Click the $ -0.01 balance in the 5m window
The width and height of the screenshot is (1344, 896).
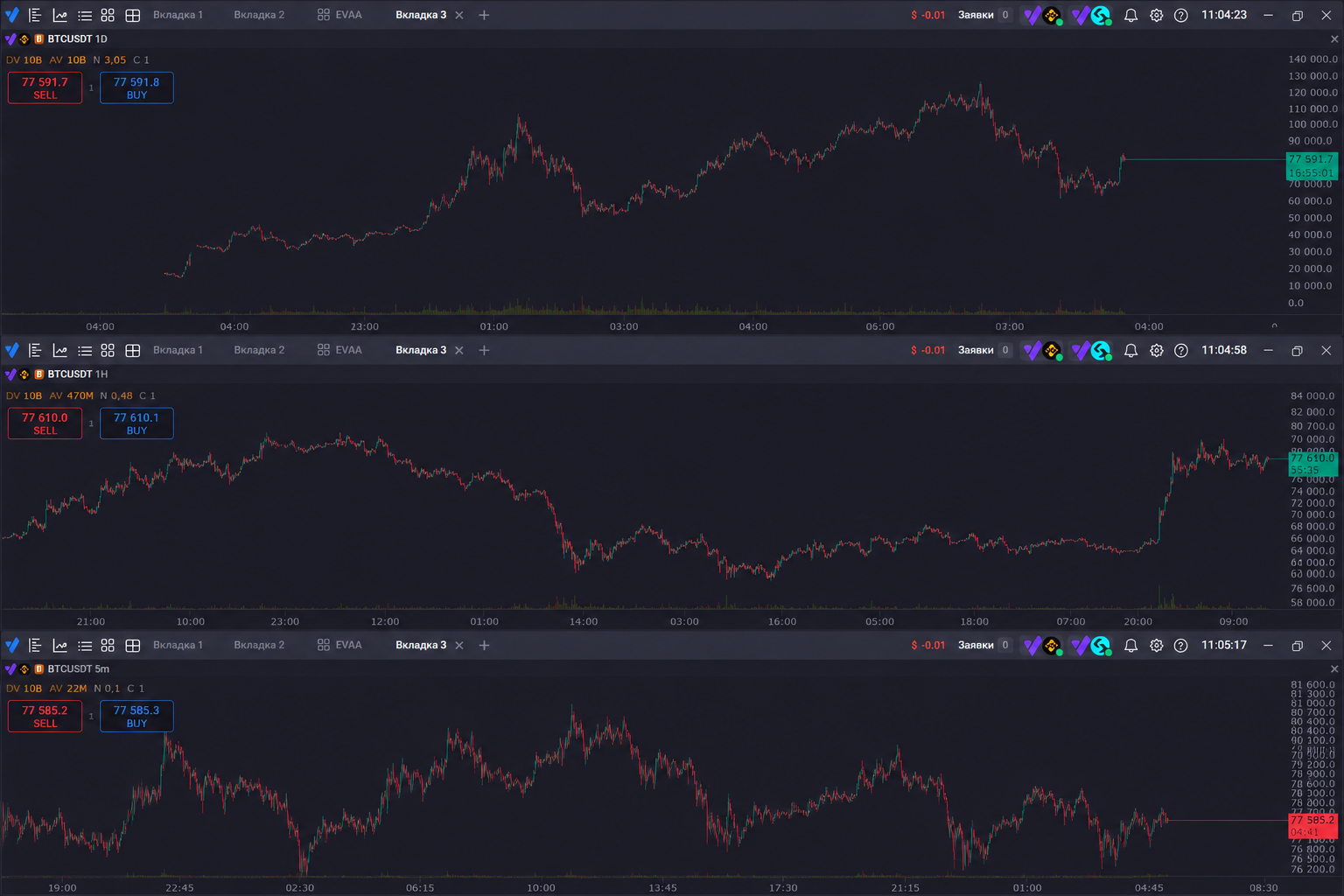coord(927,645)
